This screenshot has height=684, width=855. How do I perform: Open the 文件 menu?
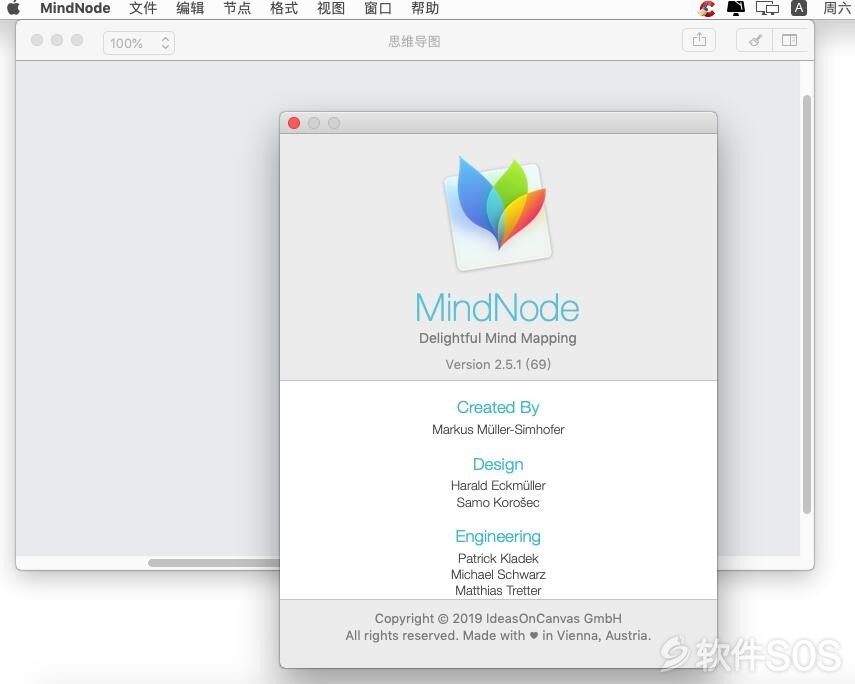pyautogui.click(x=143, y=8)
